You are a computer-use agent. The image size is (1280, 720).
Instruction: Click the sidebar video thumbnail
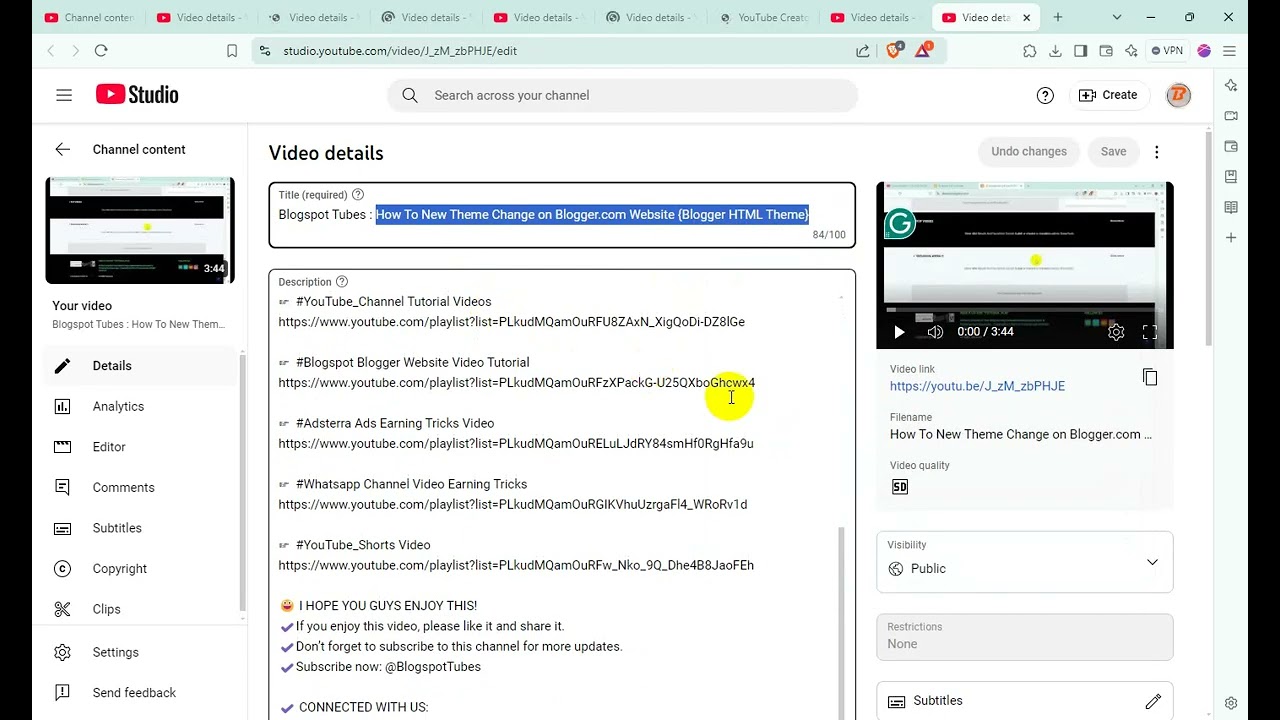[x=140, y=231]
